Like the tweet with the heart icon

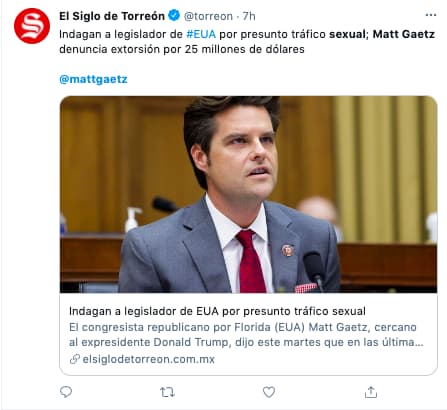(269, 392)
